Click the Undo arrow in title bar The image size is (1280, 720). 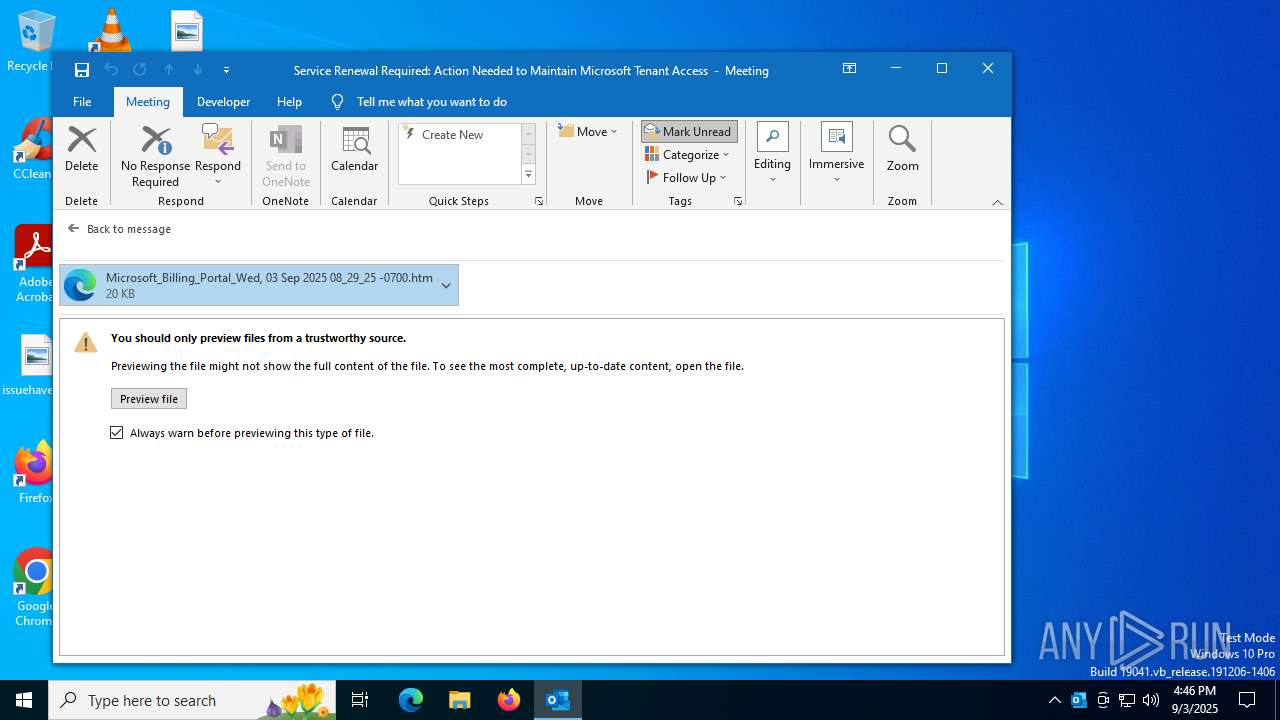pos(111,70)
